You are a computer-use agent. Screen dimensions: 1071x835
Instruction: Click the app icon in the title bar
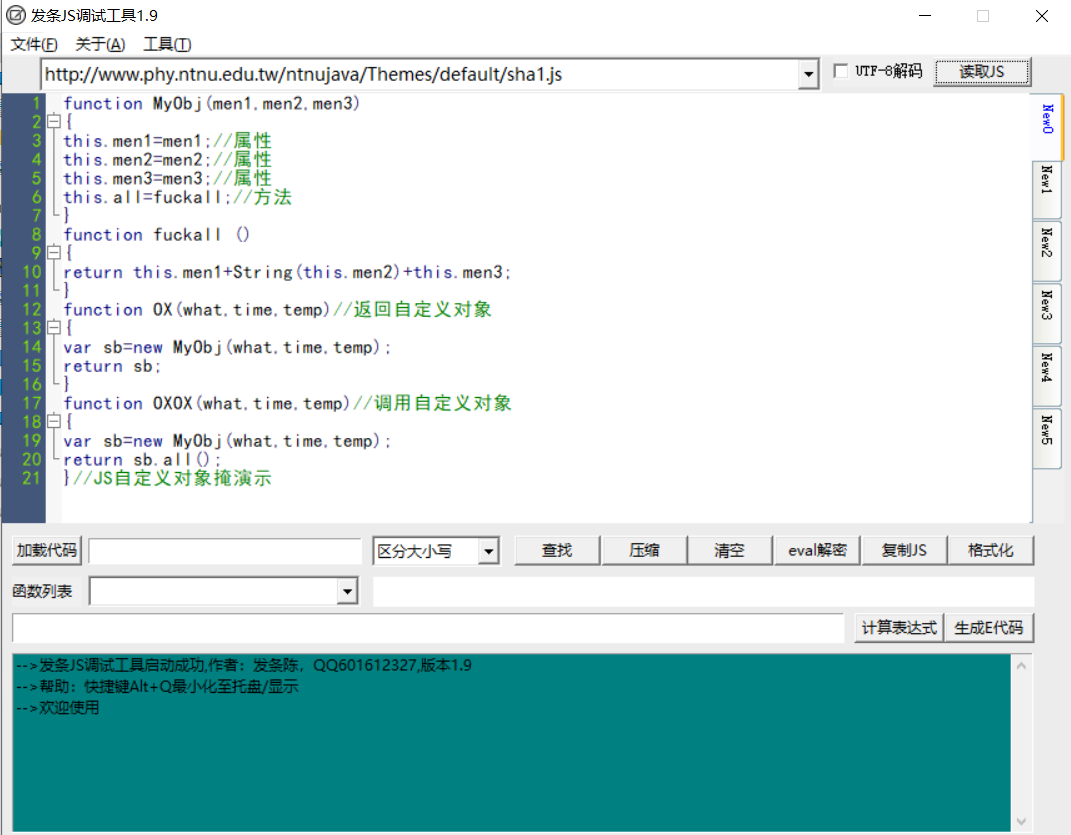coord(15,15)
